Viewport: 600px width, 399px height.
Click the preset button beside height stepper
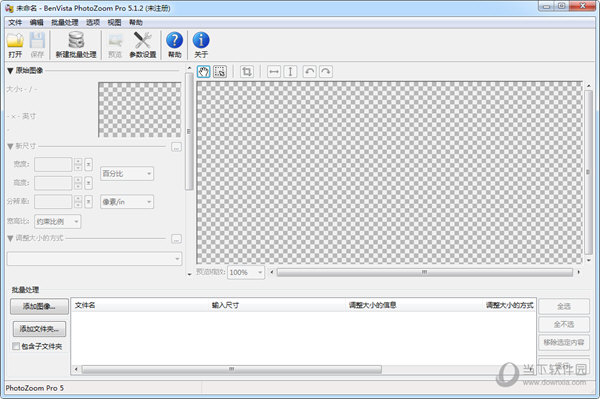[x=88, y=183]
